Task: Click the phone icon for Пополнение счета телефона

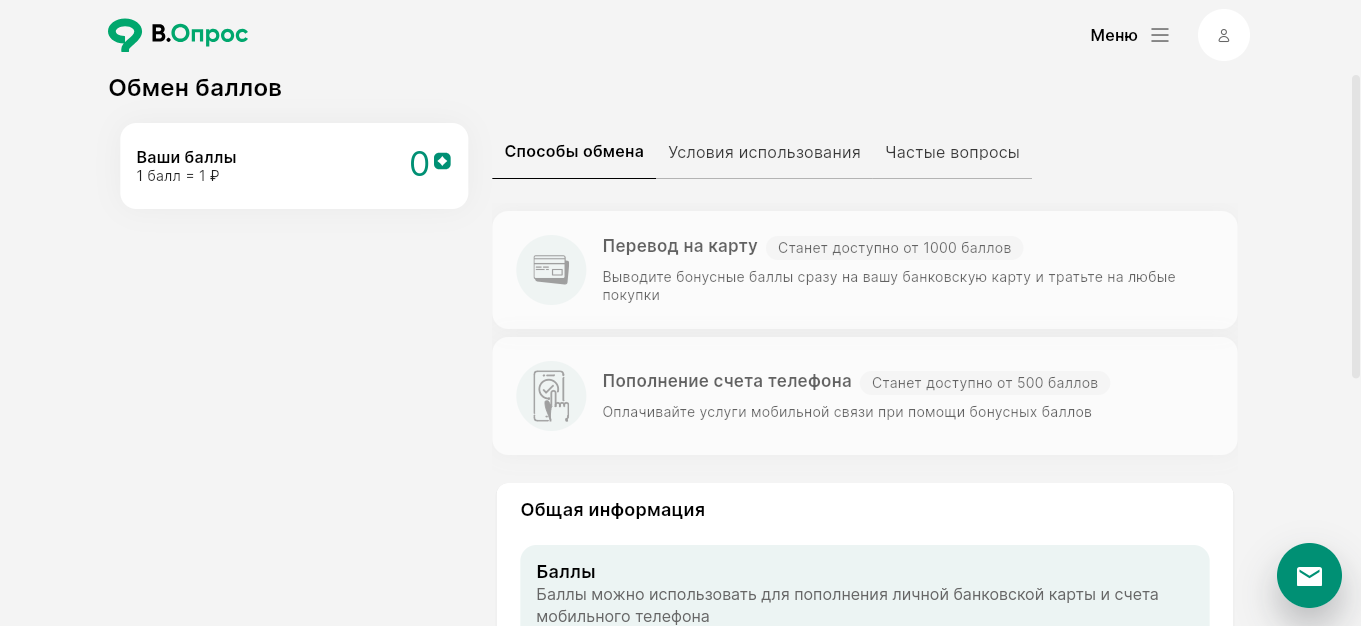Action: click(x=551, y=395)
